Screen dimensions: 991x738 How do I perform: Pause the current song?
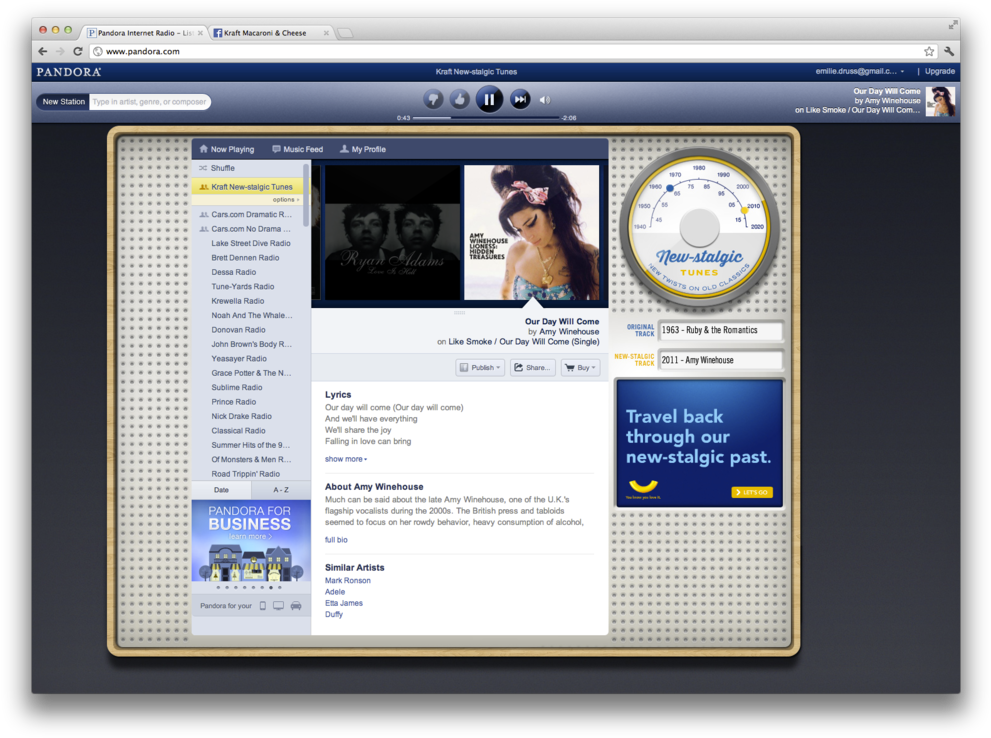click(x=489, y=99)
